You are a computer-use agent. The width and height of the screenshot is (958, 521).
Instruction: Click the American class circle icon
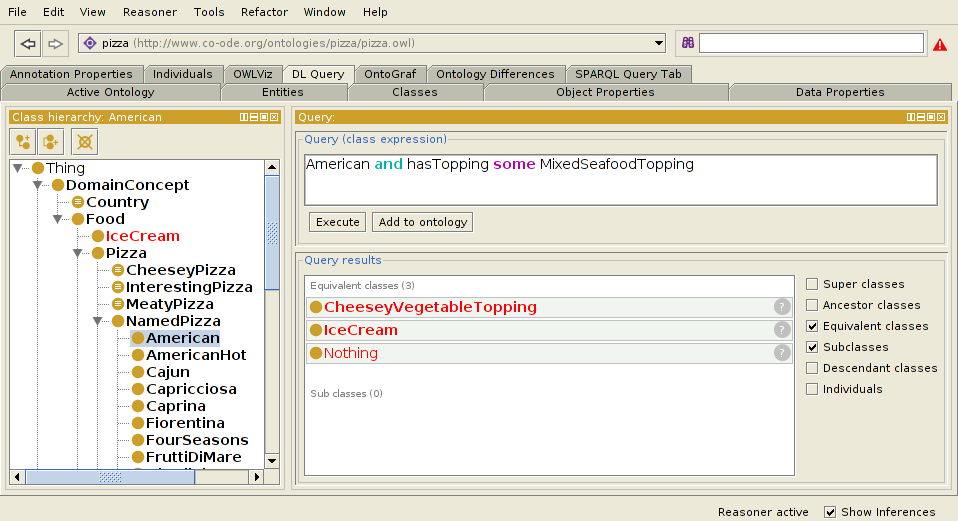point(138,338)
